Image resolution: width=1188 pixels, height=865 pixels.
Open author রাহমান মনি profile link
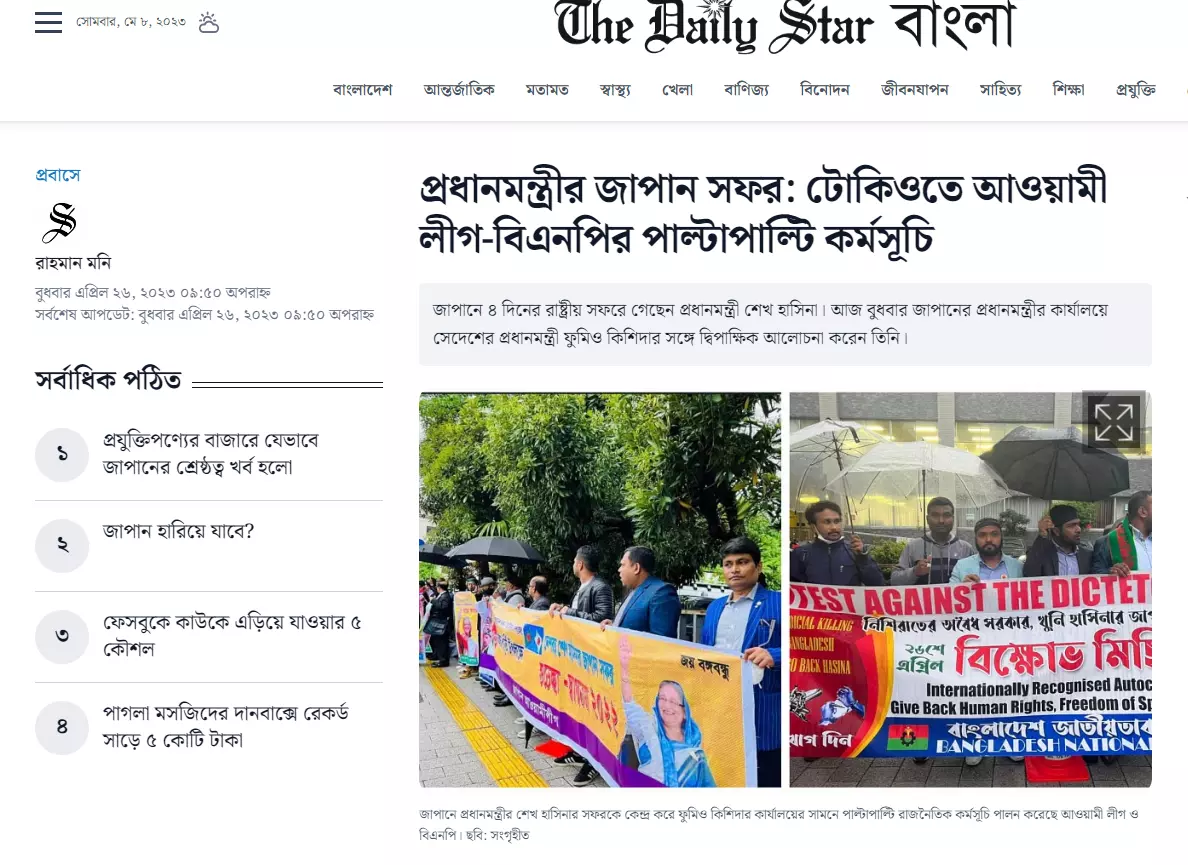click(x=73, y=263)
